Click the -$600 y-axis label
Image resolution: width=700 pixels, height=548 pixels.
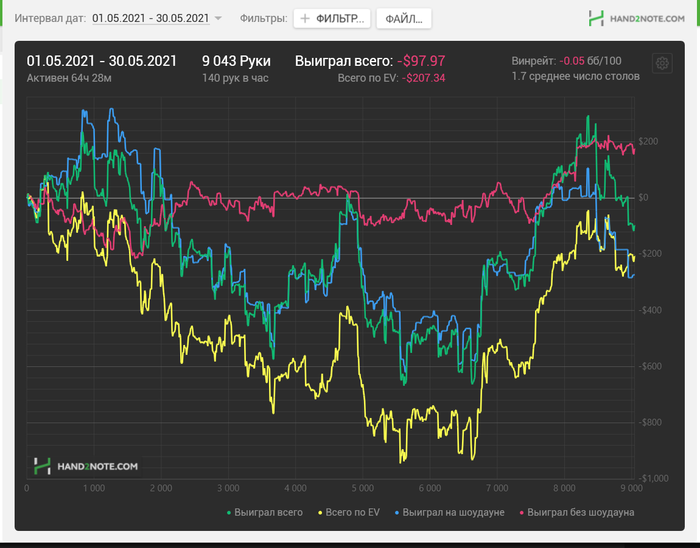point(650,366)
